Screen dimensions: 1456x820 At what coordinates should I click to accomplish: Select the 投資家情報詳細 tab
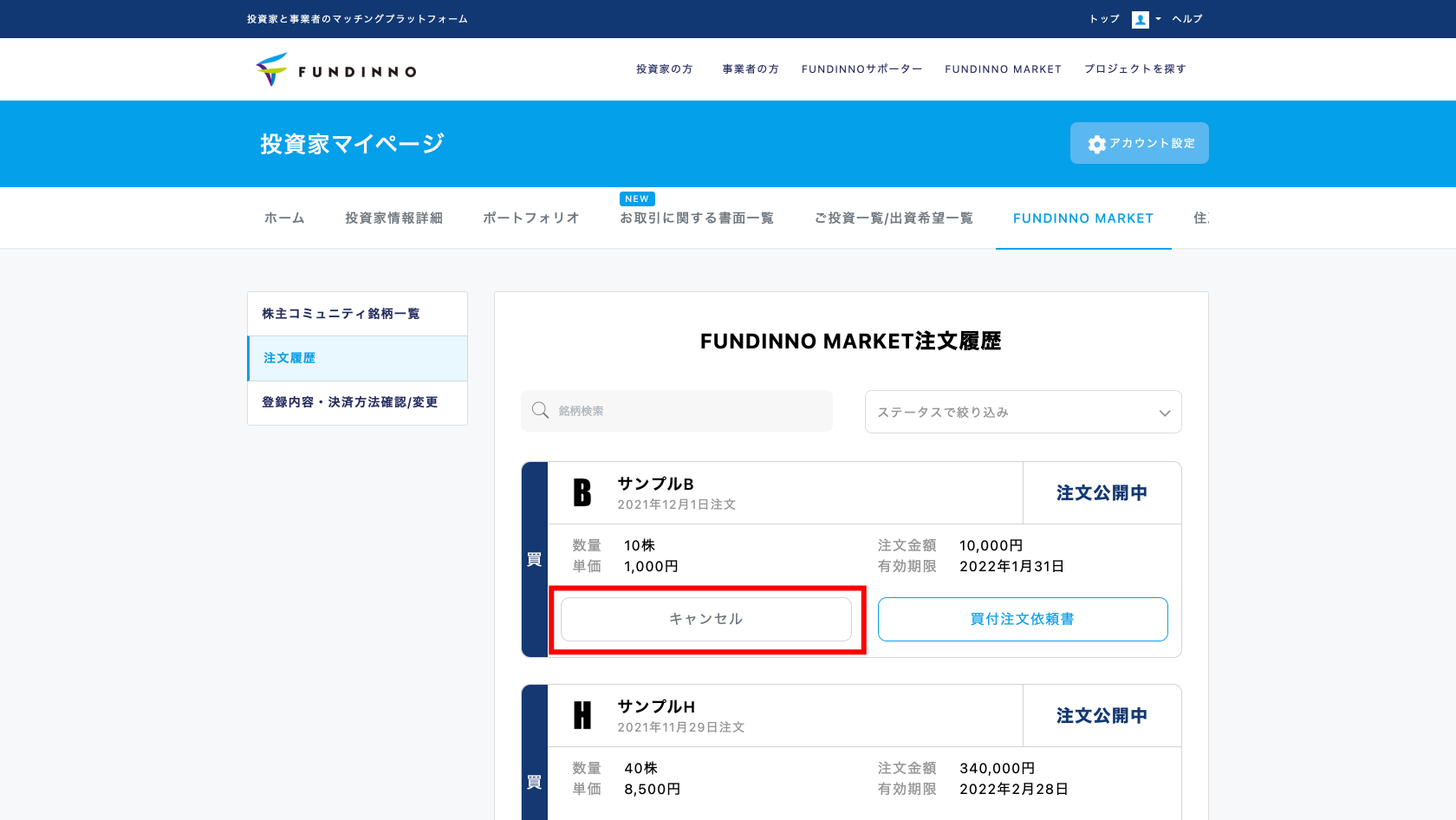(393, 218)
